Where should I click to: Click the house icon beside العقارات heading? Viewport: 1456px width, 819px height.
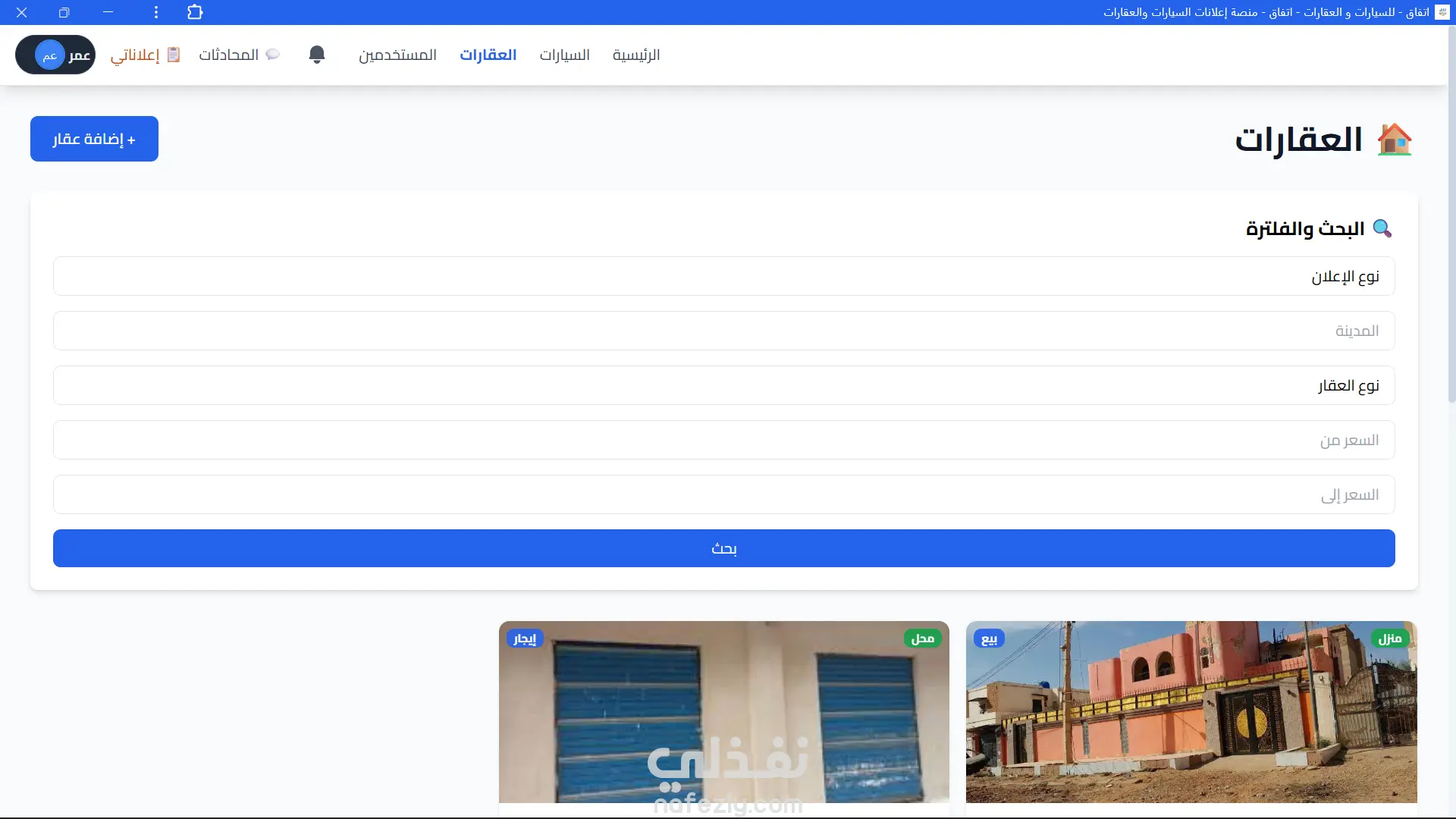(x=1394, y=140)
